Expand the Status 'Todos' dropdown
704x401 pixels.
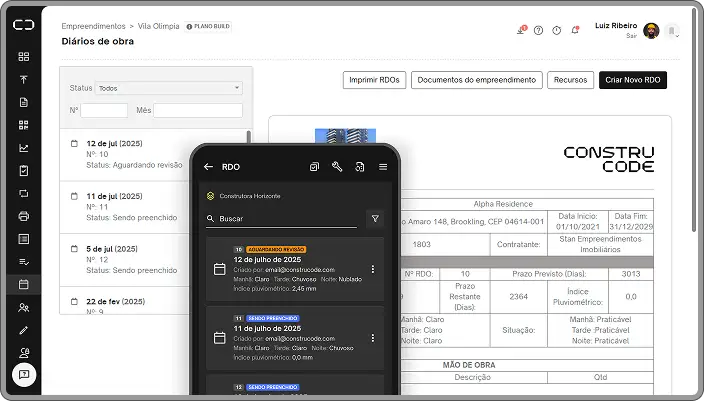(x=168, y=88)
